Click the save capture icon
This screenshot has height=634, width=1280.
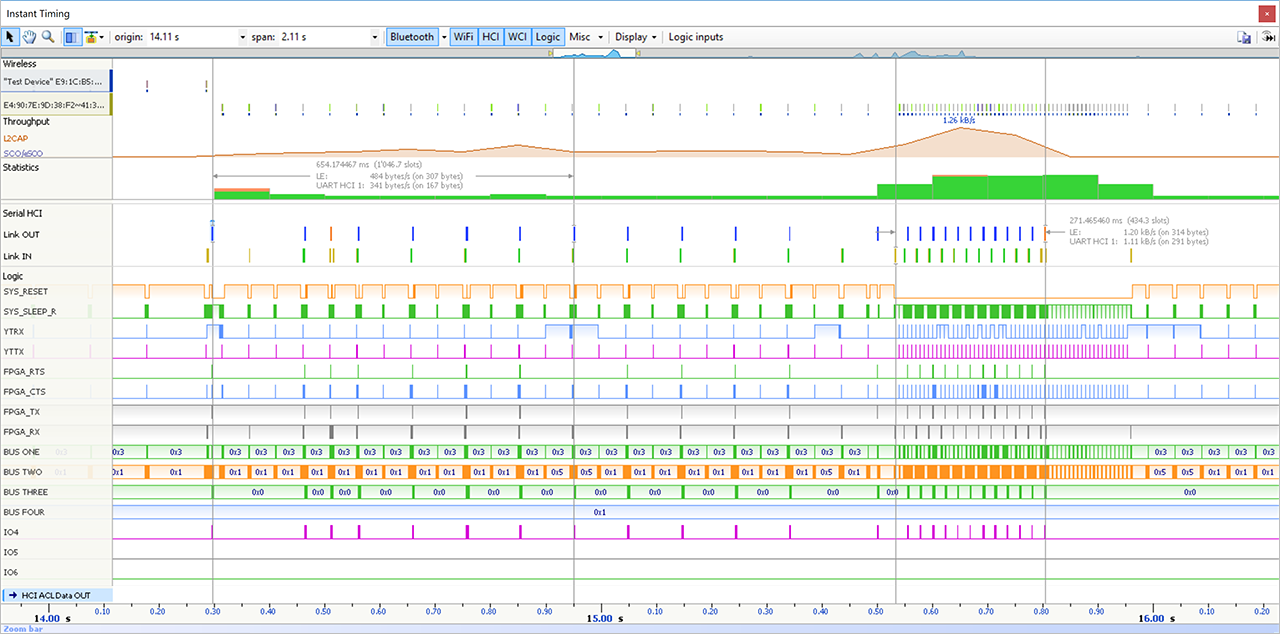pyautogui.click(x=1244, y=37)
